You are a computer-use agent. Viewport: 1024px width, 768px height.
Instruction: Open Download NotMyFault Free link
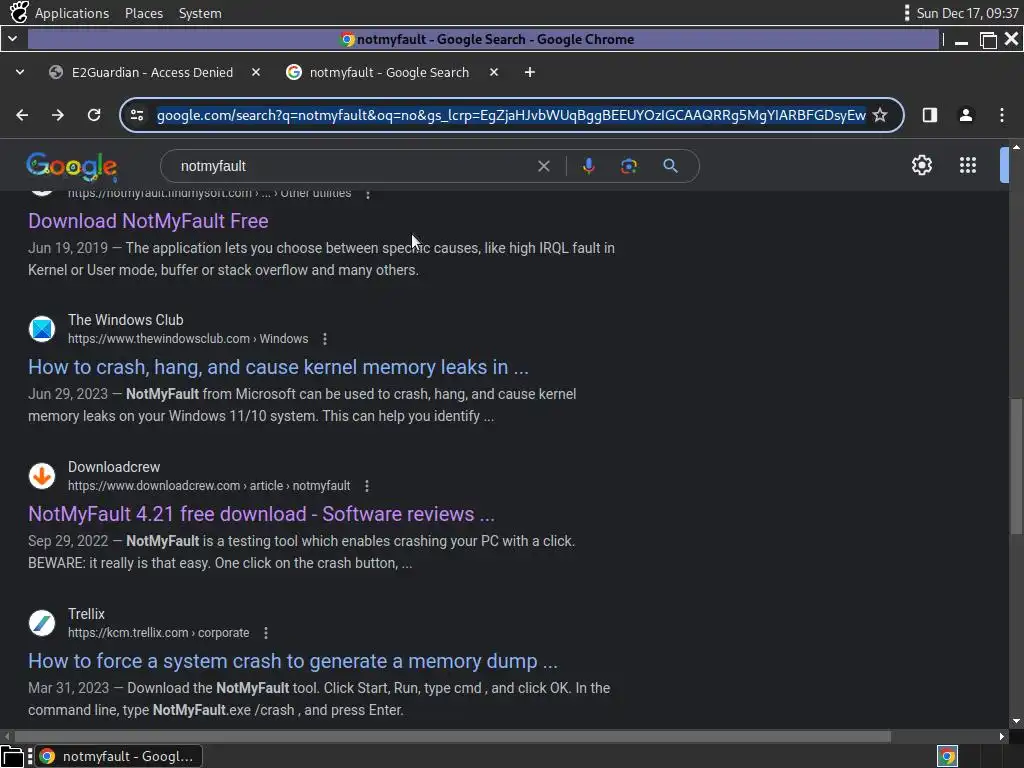pos(148,221)
